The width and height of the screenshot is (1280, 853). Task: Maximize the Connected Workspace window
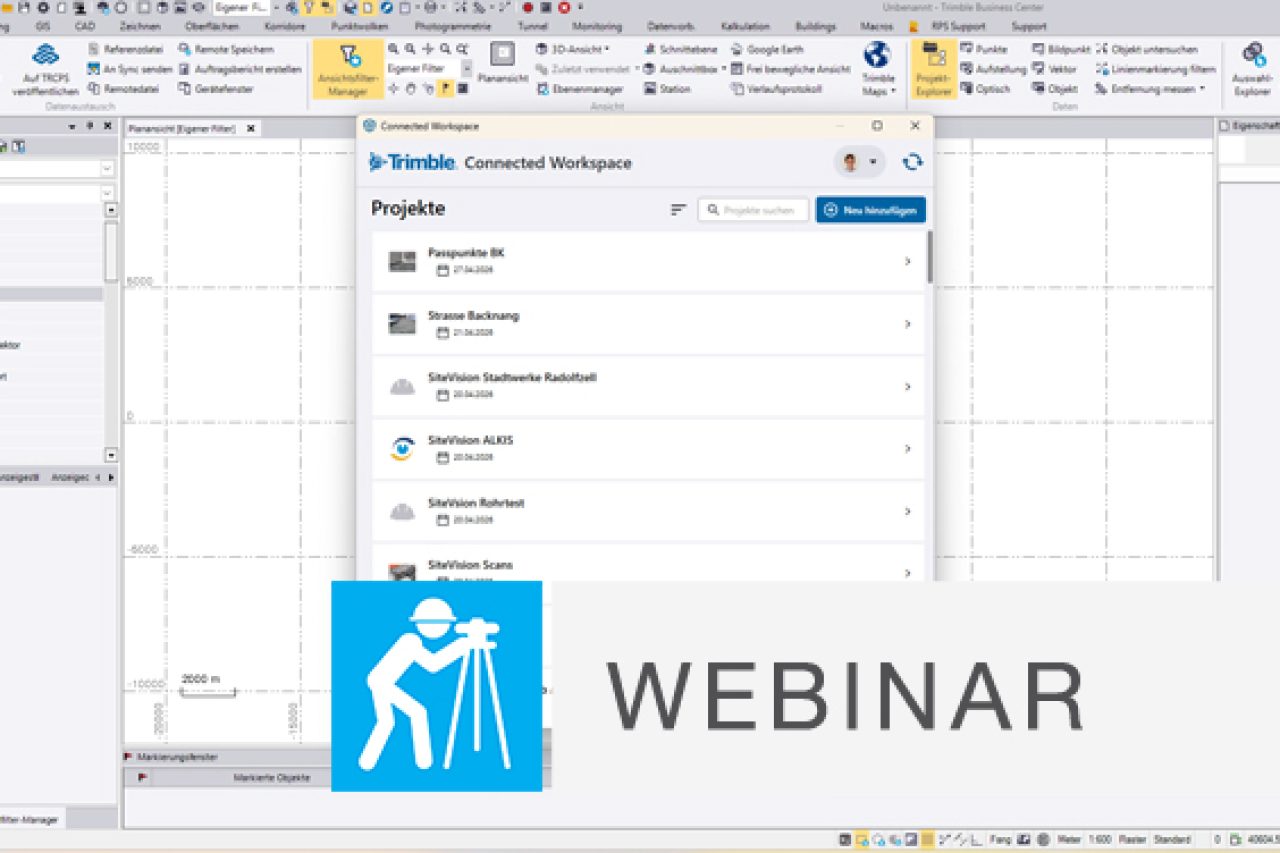pos(877,126)
